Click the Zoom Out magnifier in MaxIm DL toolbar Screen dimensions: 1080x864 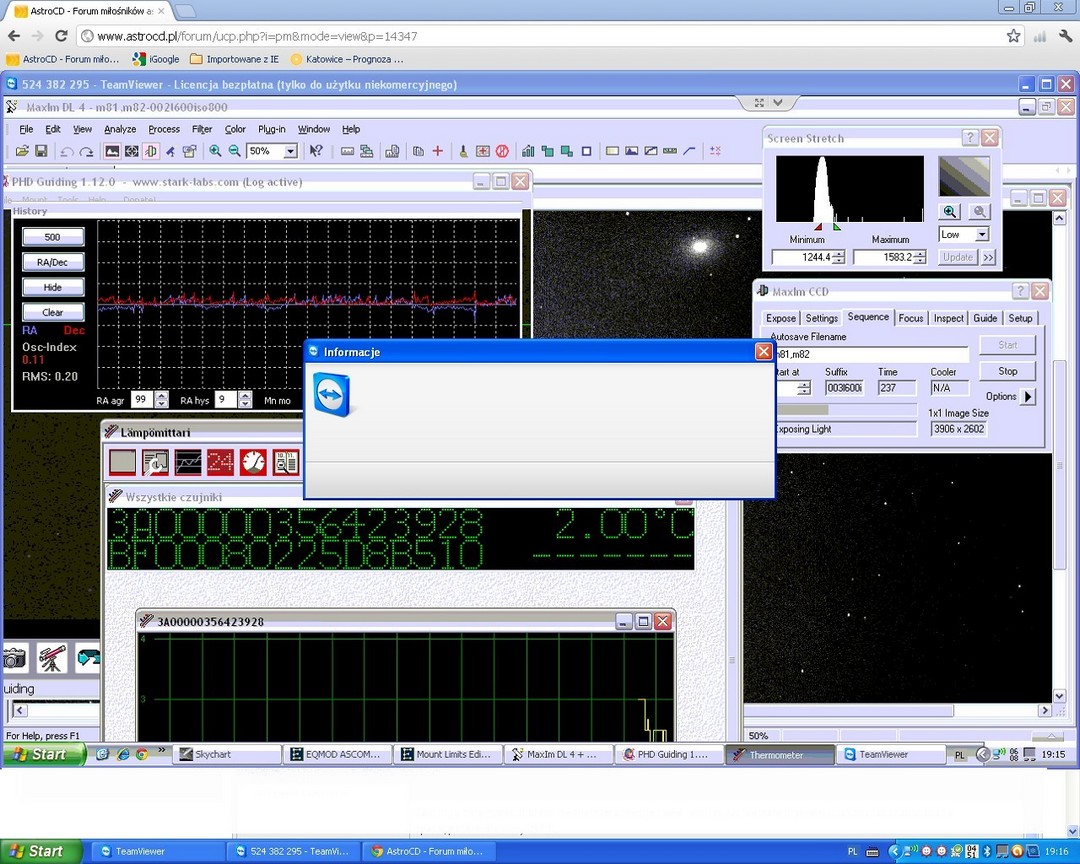tap(234, 151)
